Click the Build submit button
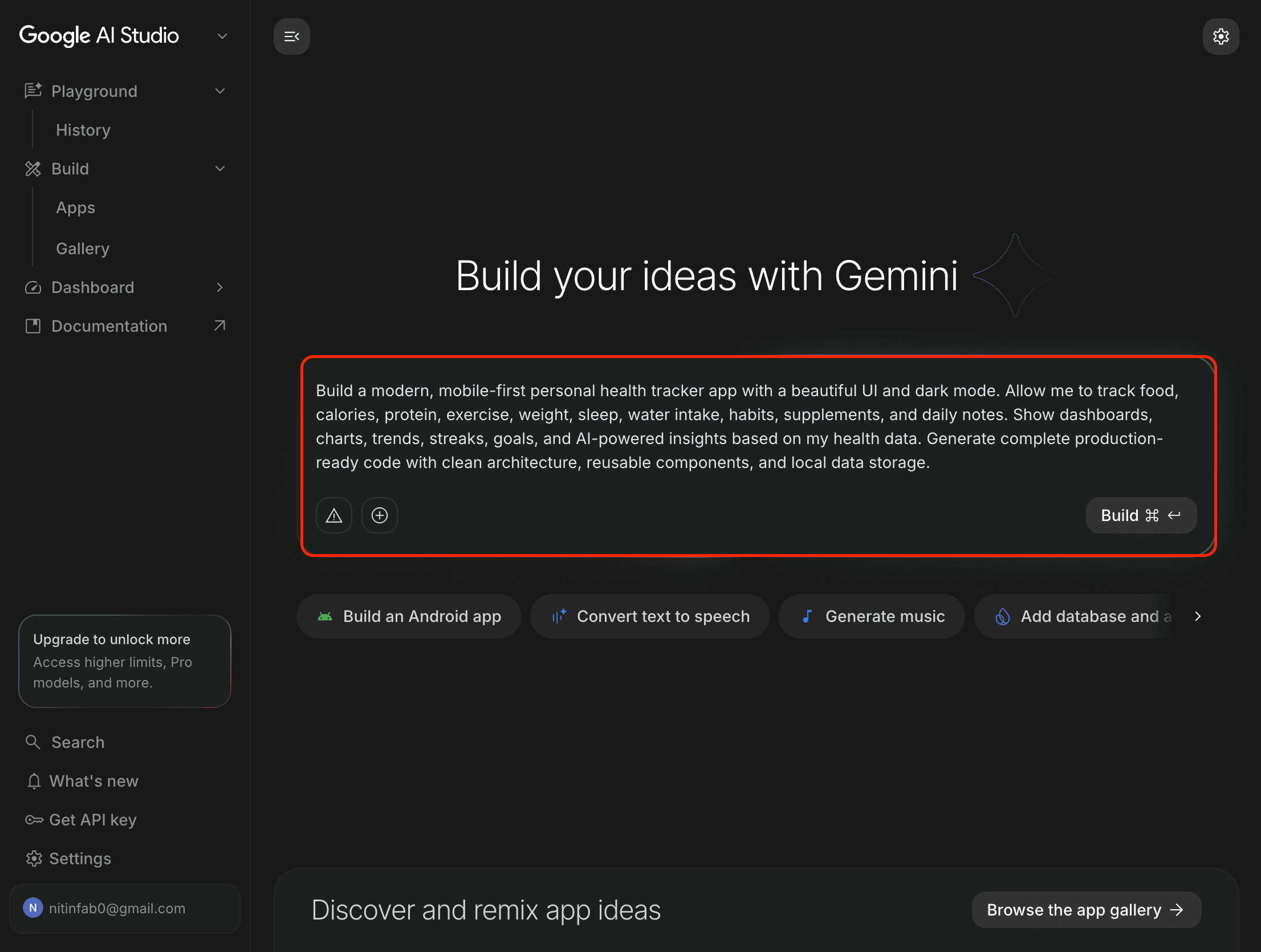This screenshot has height=952, width=1261. [x=1141, y=515]
